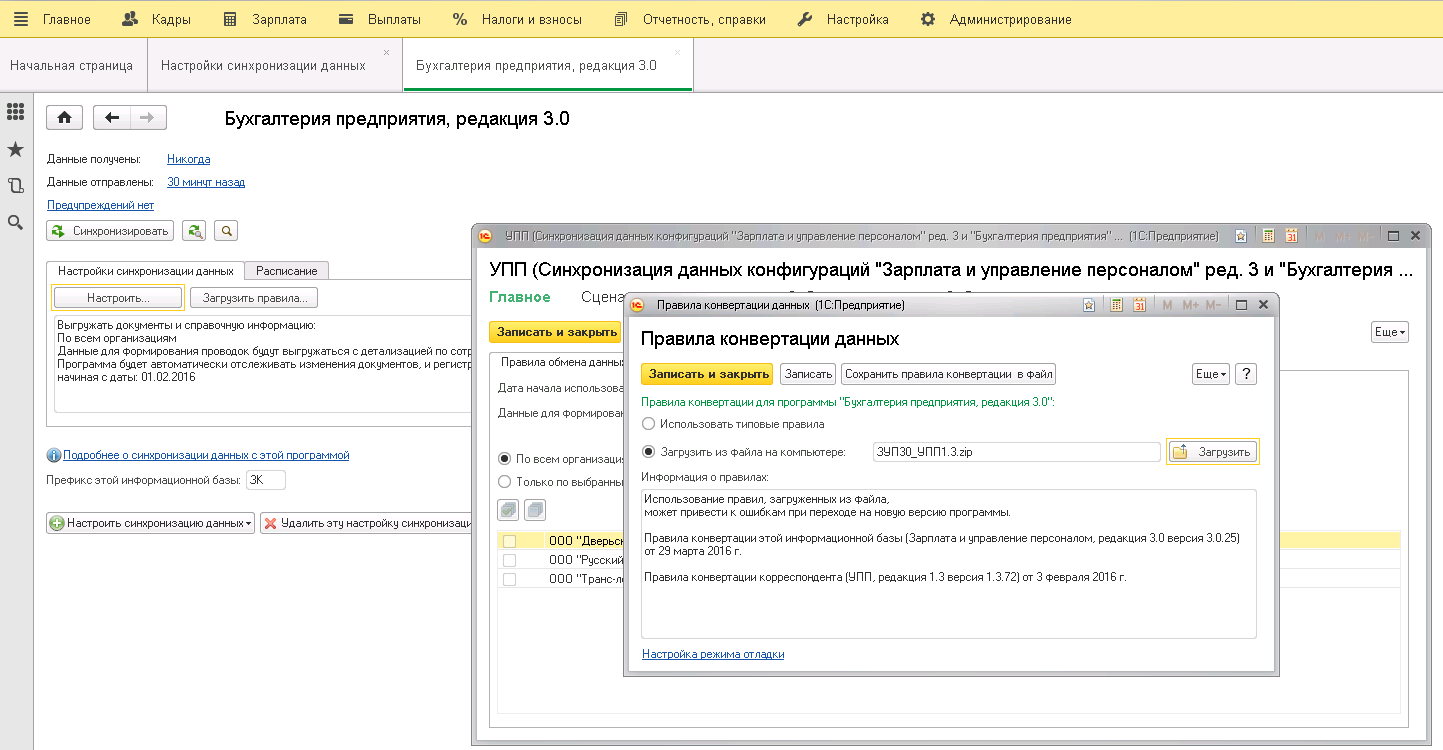Image resolution: width=1443 pixels, height=750 pixels.
Task: Click check-all icon above organizations list
Action: point(509,510)
